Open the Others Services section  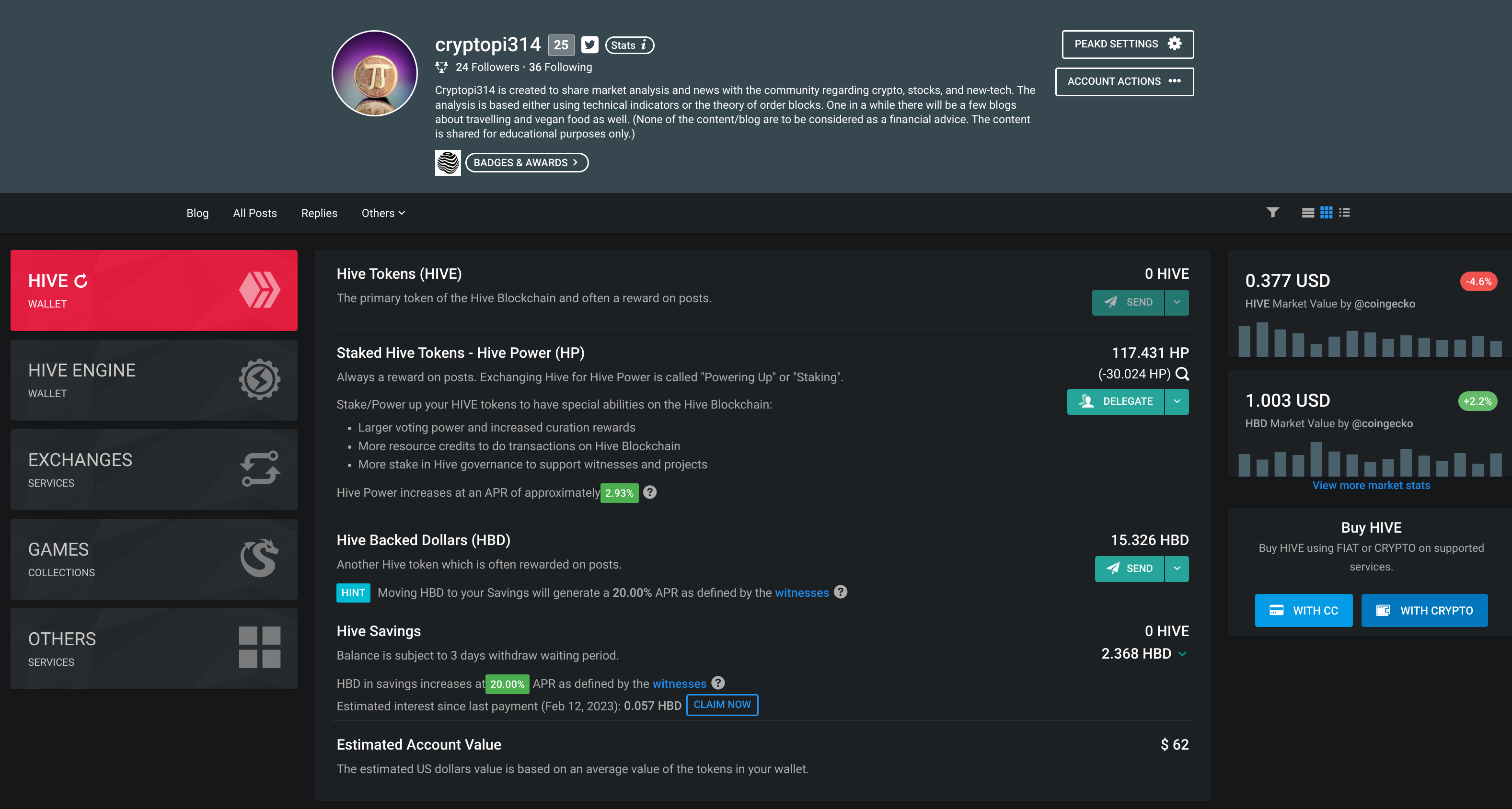tap(154, 649)
